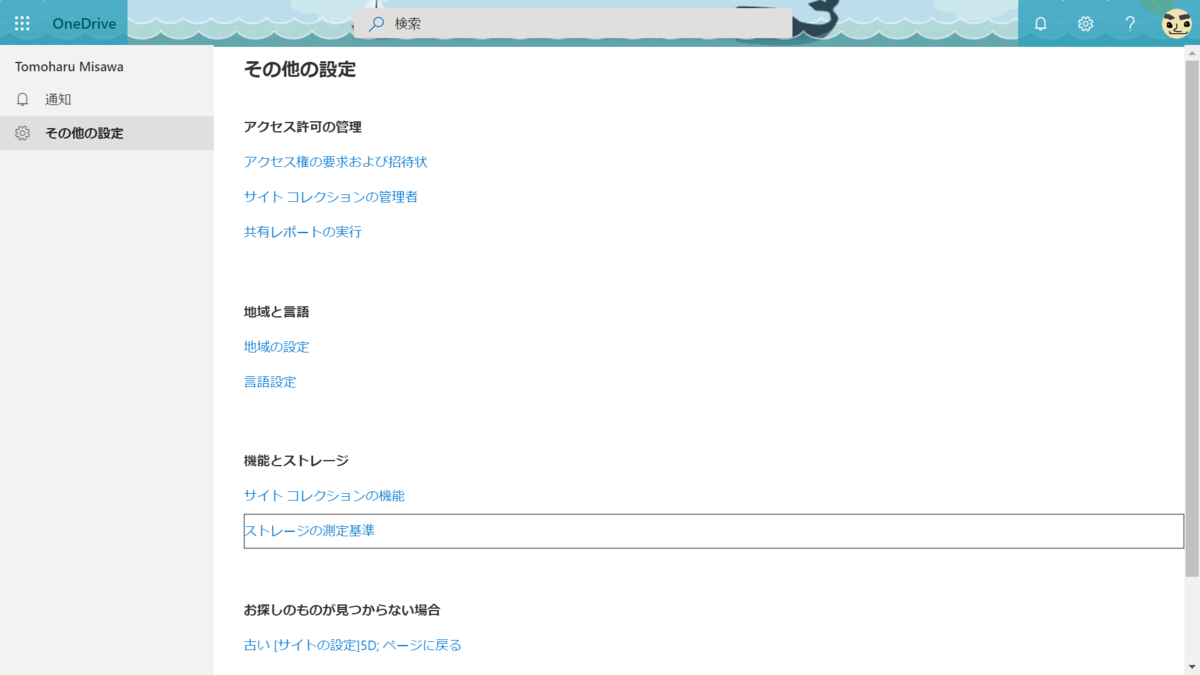Select その他の設定 in the sidebar

pos(106,133)
